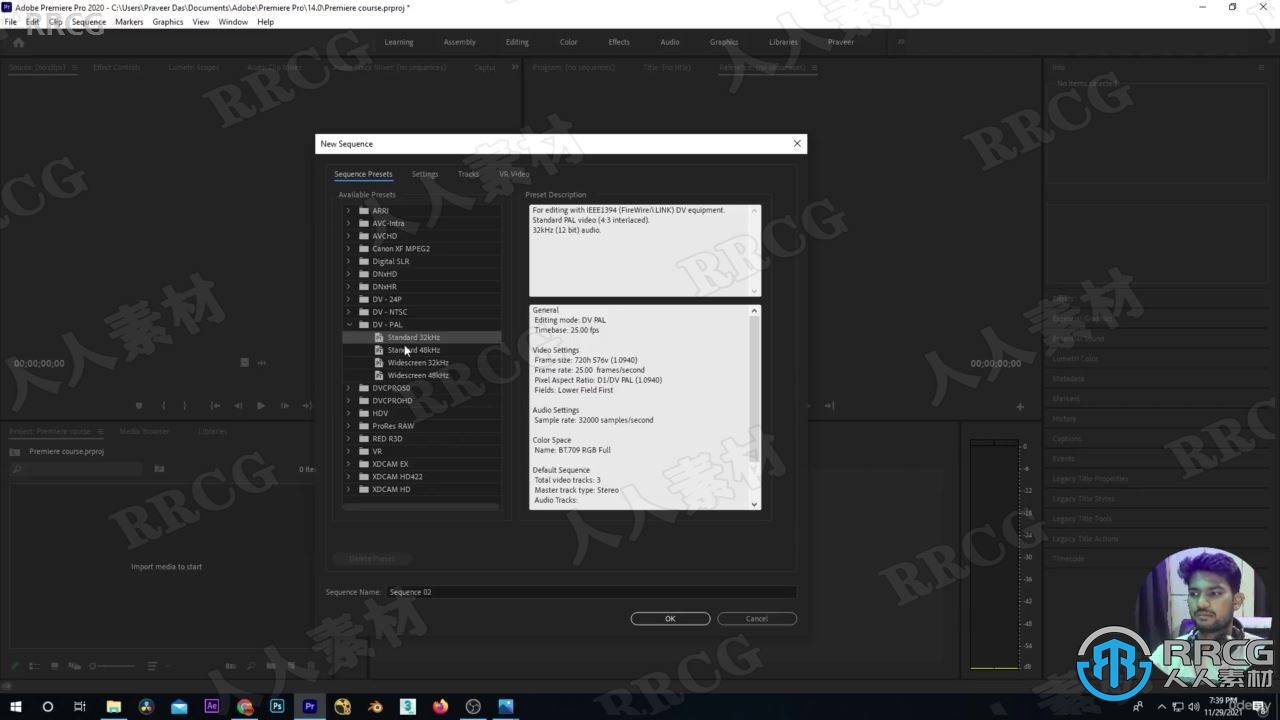Image resolution: width=1280 pixels, height=720 pixels.
Task: Open File Explorer from the taskbar
Action: [x=114, y=706]
